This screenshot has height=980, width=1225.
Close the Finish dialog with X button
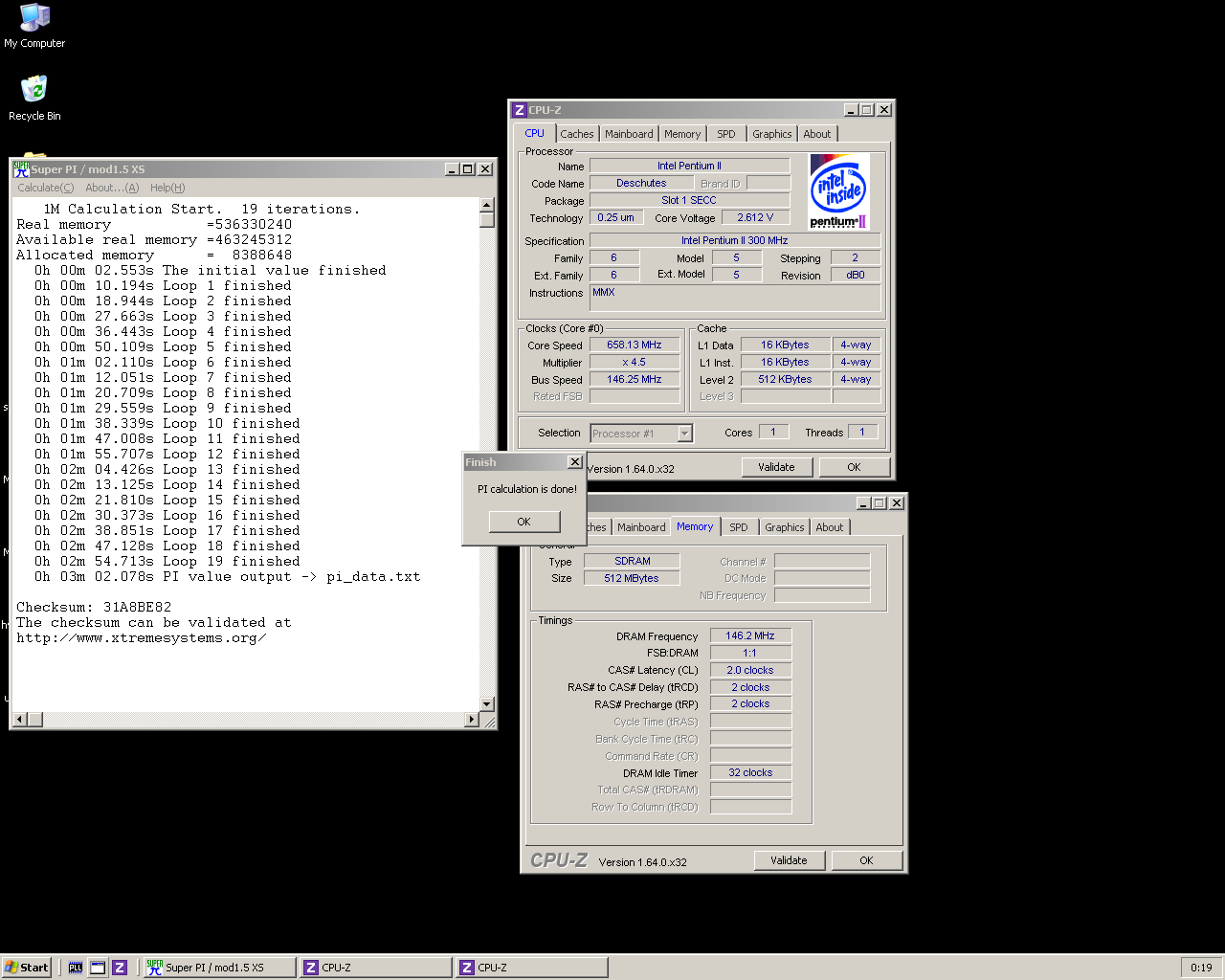pos(574,462)
